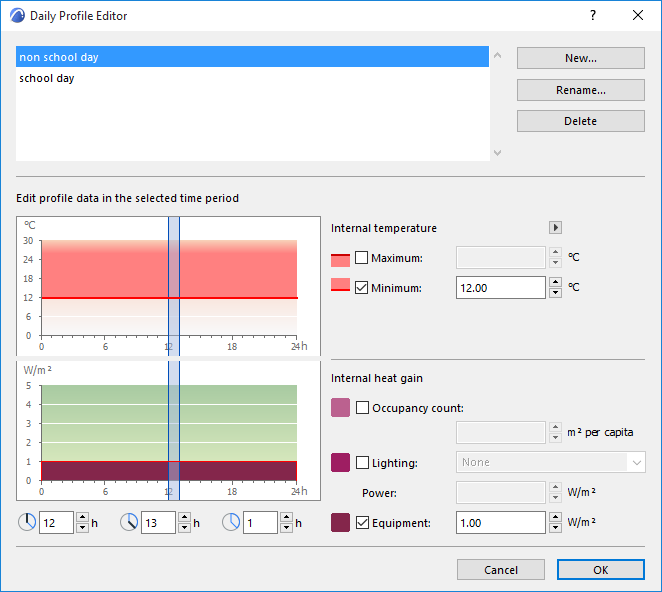Screen dimensions: 662x592
Task: Click the maximum temperature line icon
Action: 340,258
